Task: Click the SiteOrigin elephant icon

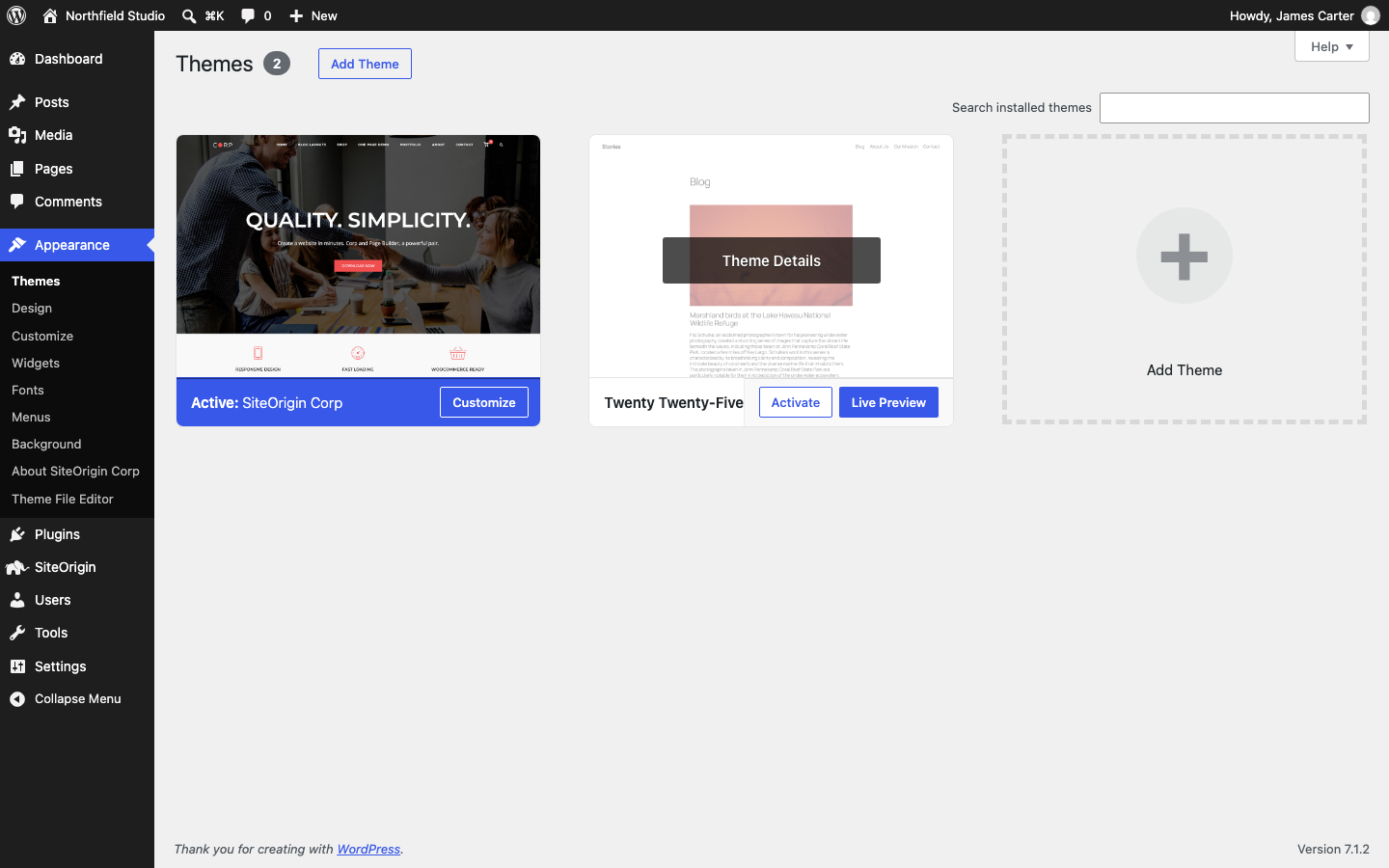Action: (17, 567)
